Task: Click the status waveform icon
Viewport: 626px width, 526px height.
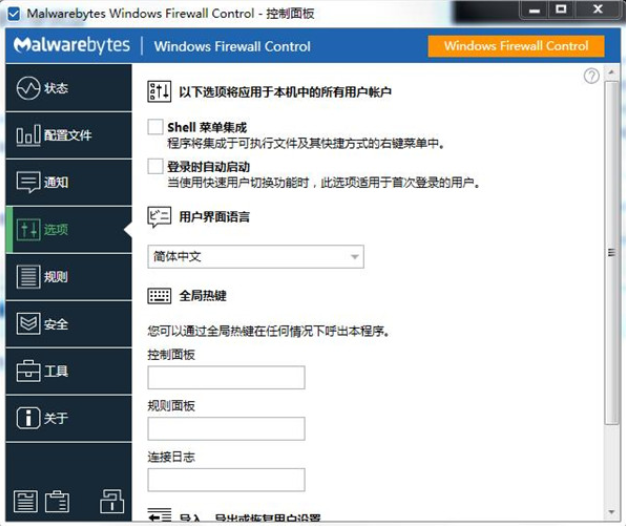Action: [x=28, y=88]
